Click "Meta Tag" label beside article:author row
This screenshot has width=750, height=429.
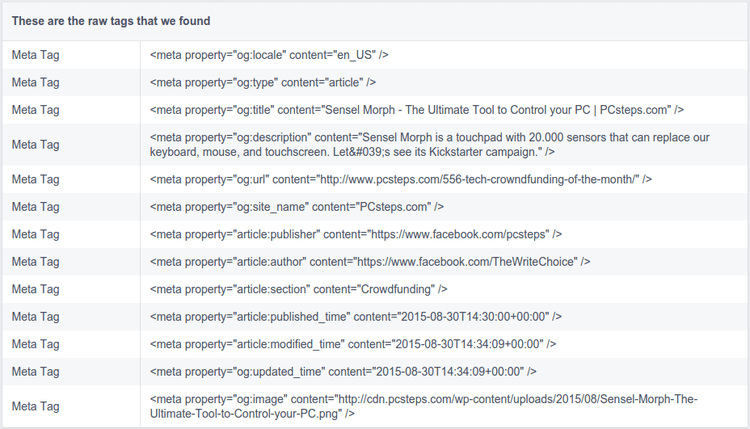tap(35, 262)
